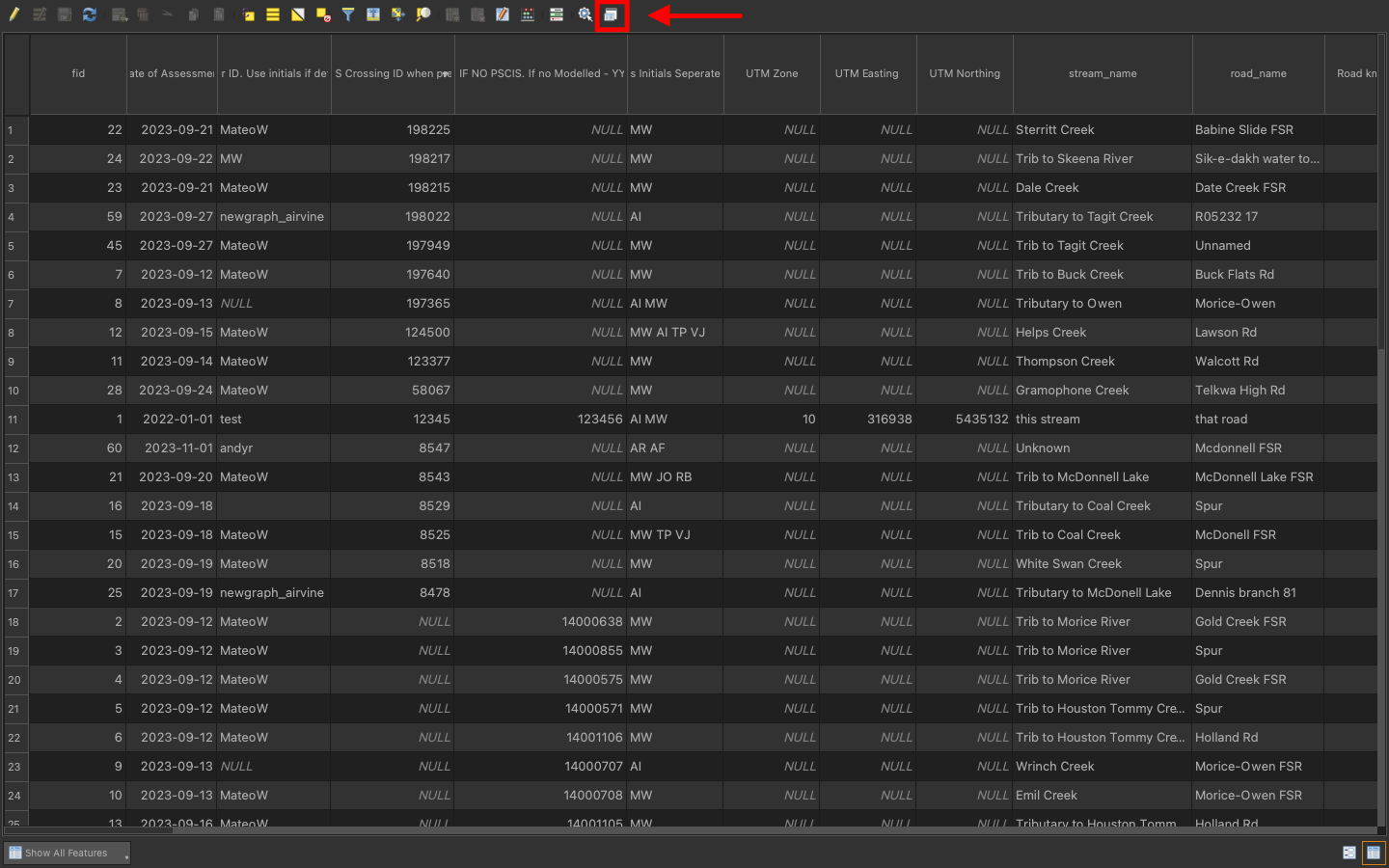Open select features by expression
Viewport: 1389px width, 868px height.
coord(249,14)
